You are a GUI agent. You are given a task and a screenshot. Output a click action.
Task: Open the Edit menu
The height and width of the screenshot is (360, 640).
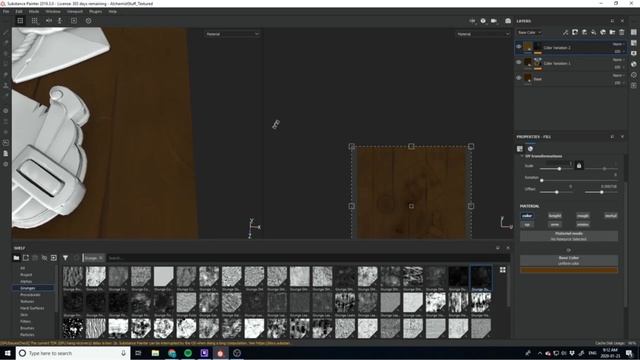(x=19, y=11)
